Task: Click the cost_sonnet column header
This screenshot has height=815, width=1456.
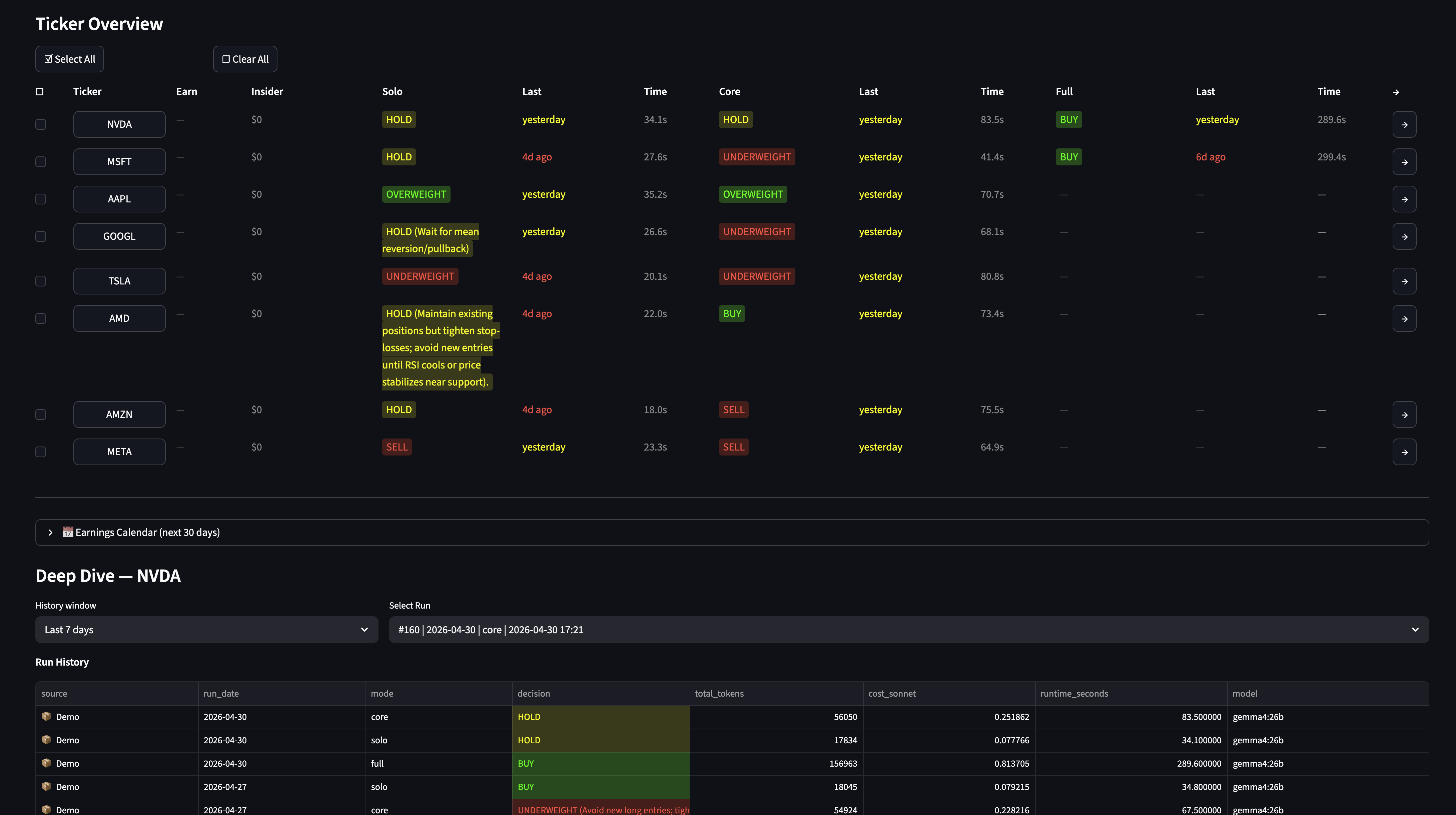Action: click(949, 694)
